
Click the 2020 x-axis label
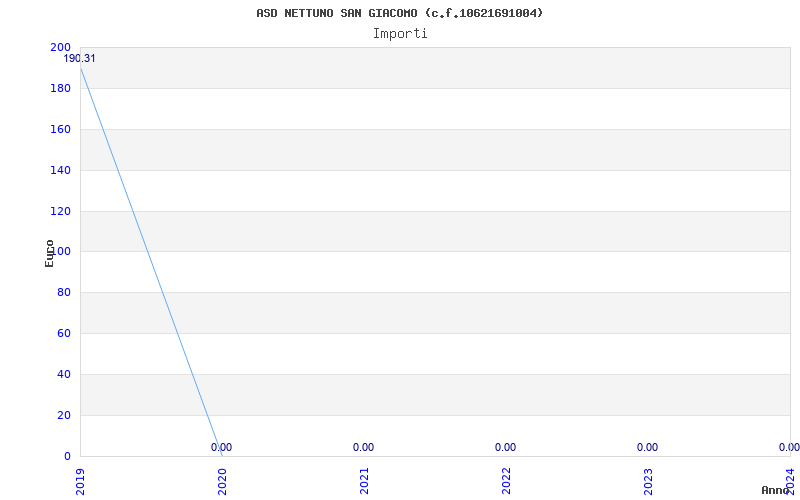222,482
